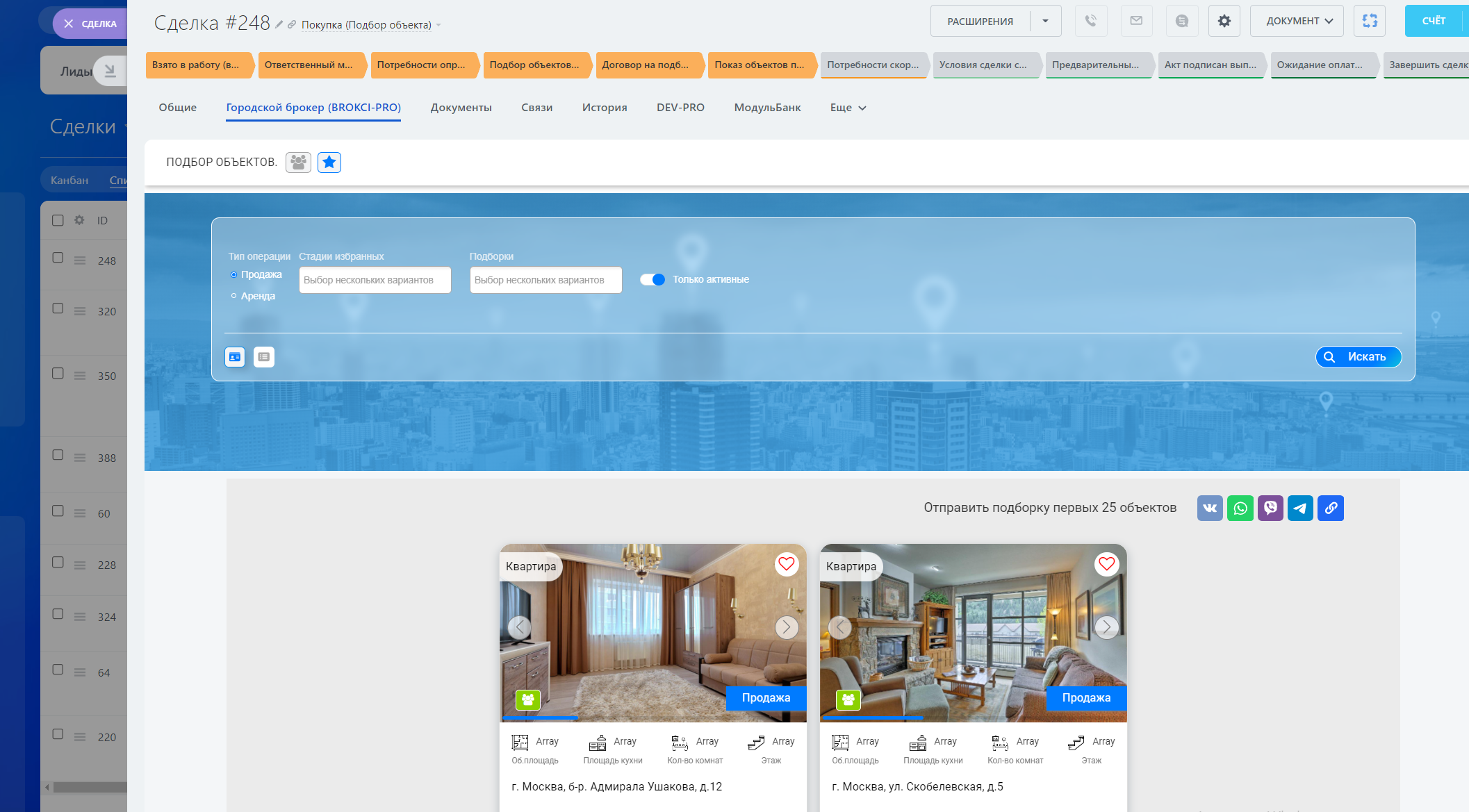Open the История tab
Viewport: 1469px width, 812px height.
(604, 108)
